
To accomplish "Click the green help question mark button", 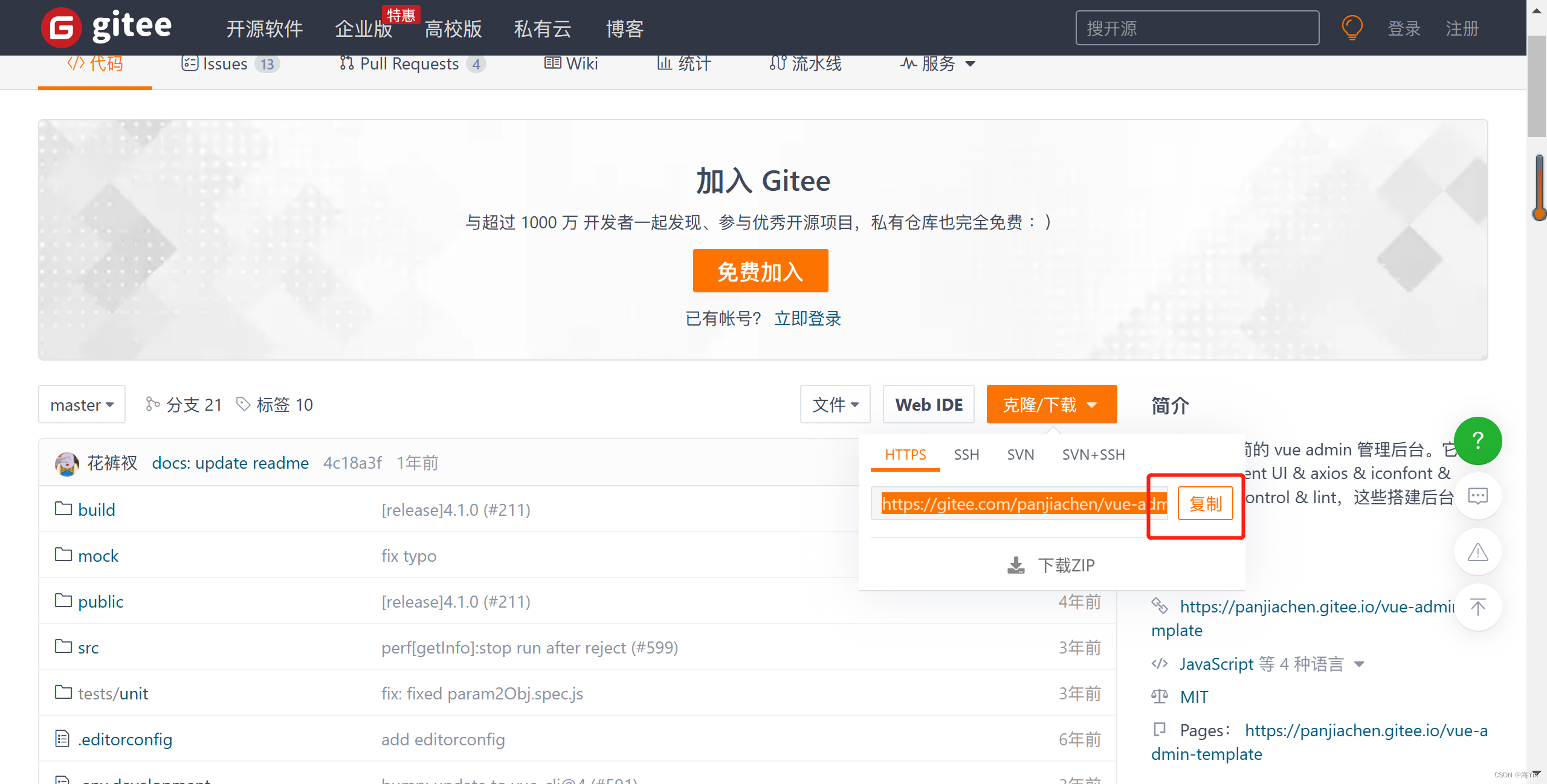I will click(x=1478, y=440).
